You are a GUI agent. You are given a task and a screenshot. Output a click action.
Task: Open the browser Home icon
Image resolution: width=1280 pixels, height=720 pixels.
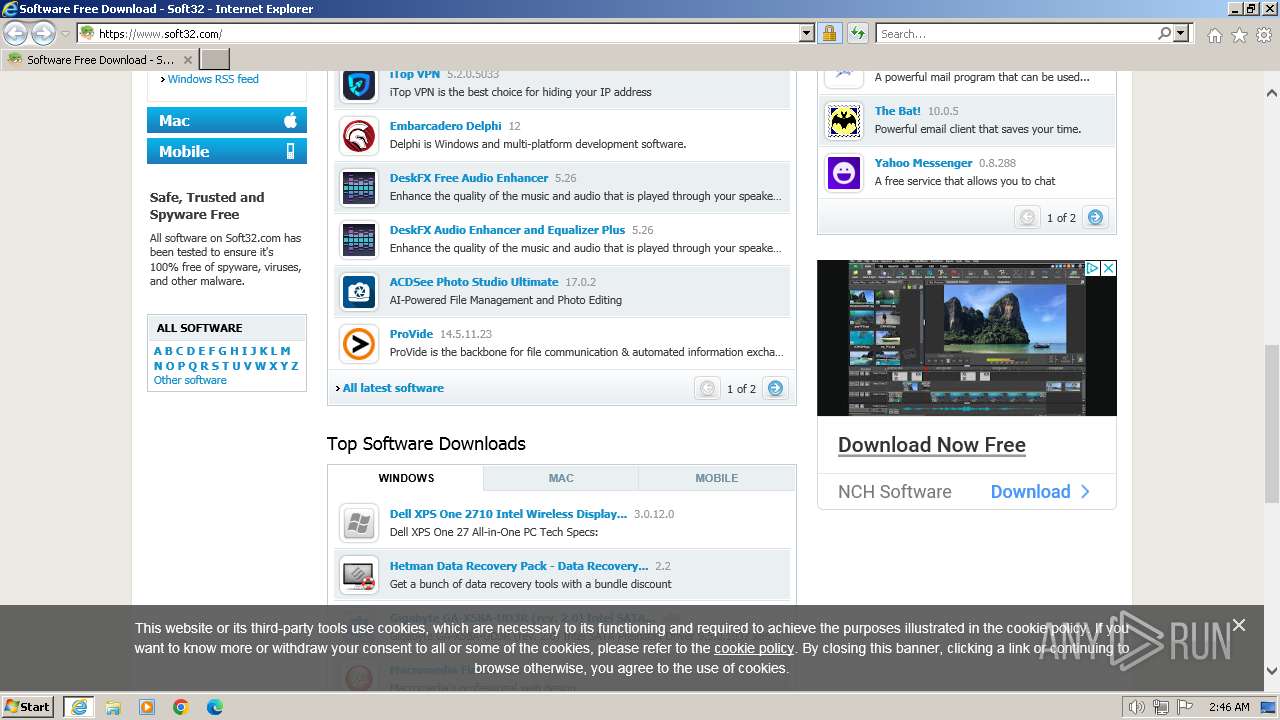(x=1214, y=35)
